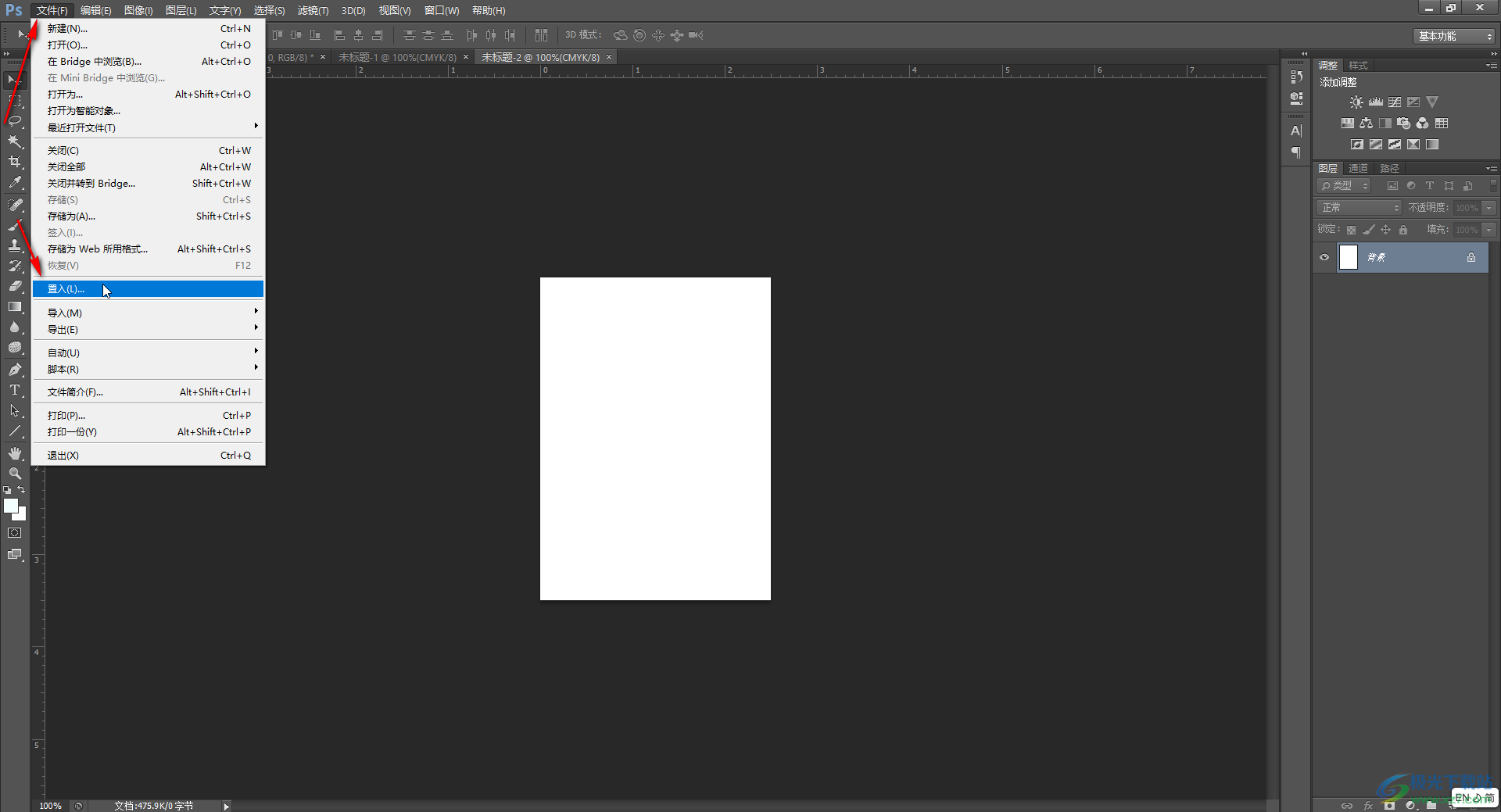
Task: Open the History panel icon
Action: (1297, 77)
